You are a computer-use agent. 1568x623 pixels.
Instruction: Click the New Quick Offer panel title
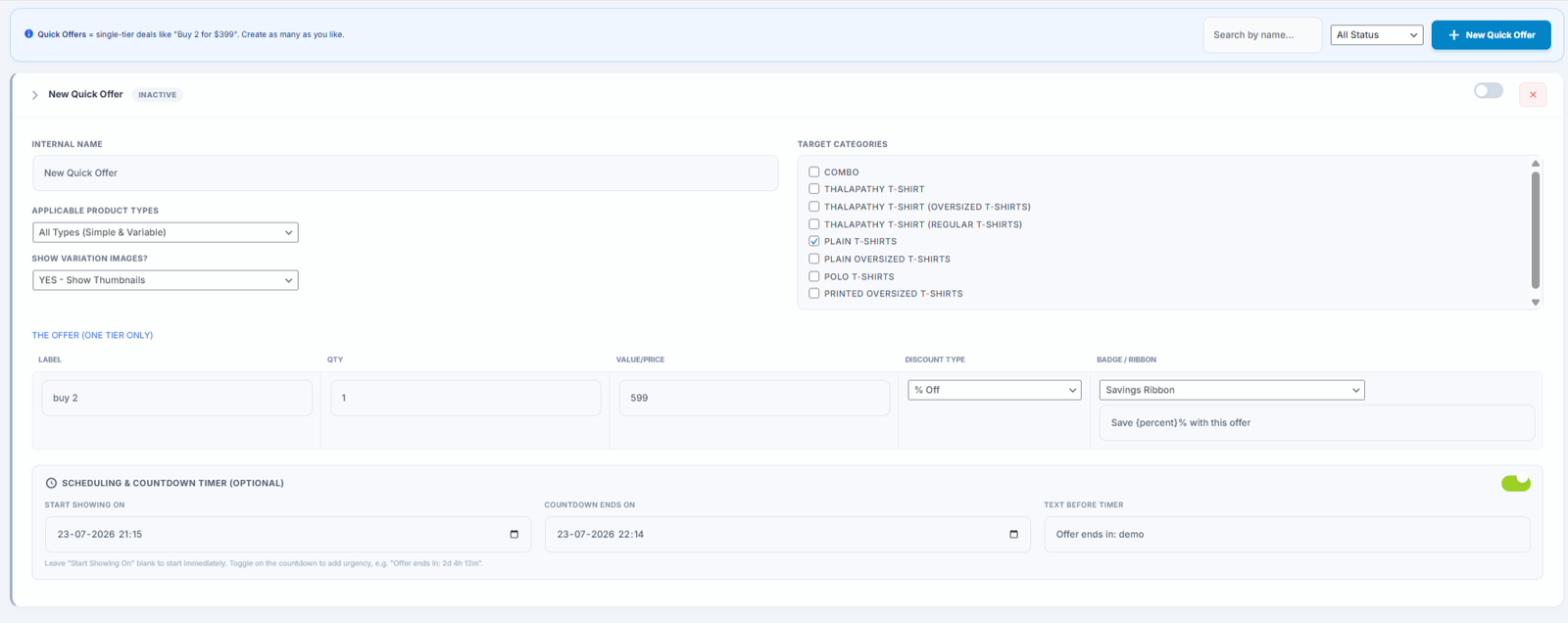coord(86,95)
